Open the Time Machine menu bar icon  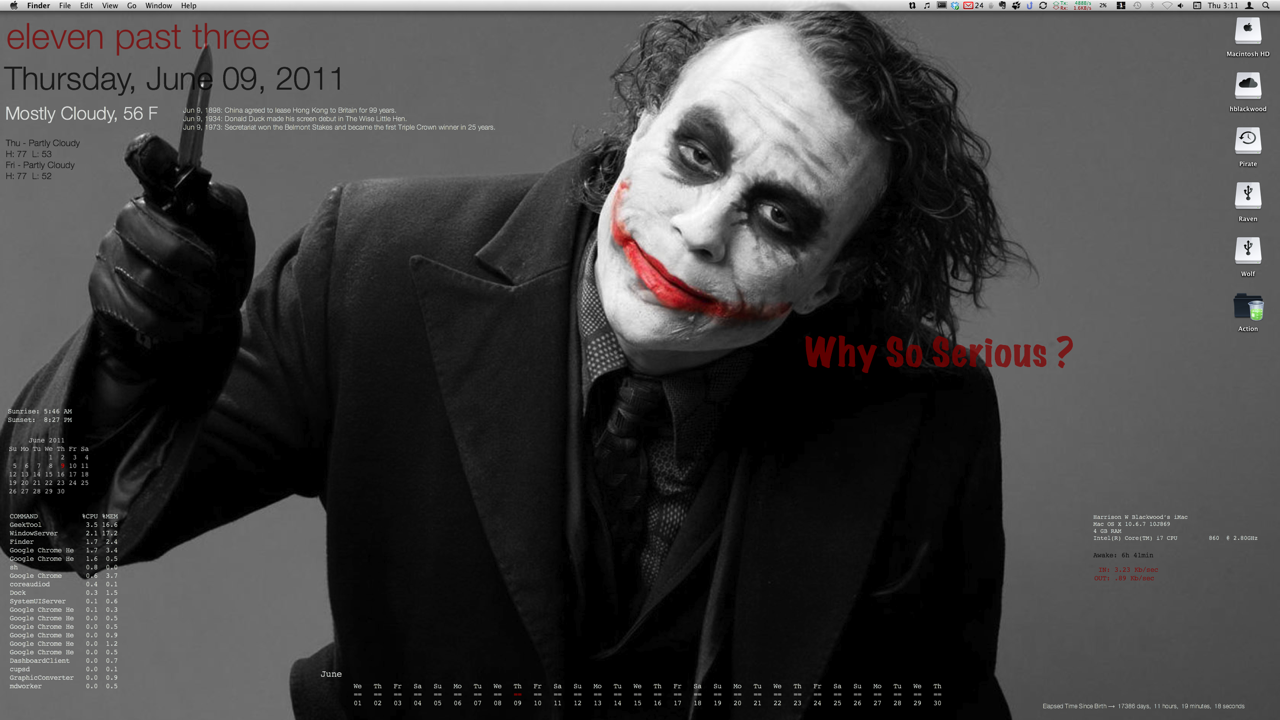pos(1137,6)
